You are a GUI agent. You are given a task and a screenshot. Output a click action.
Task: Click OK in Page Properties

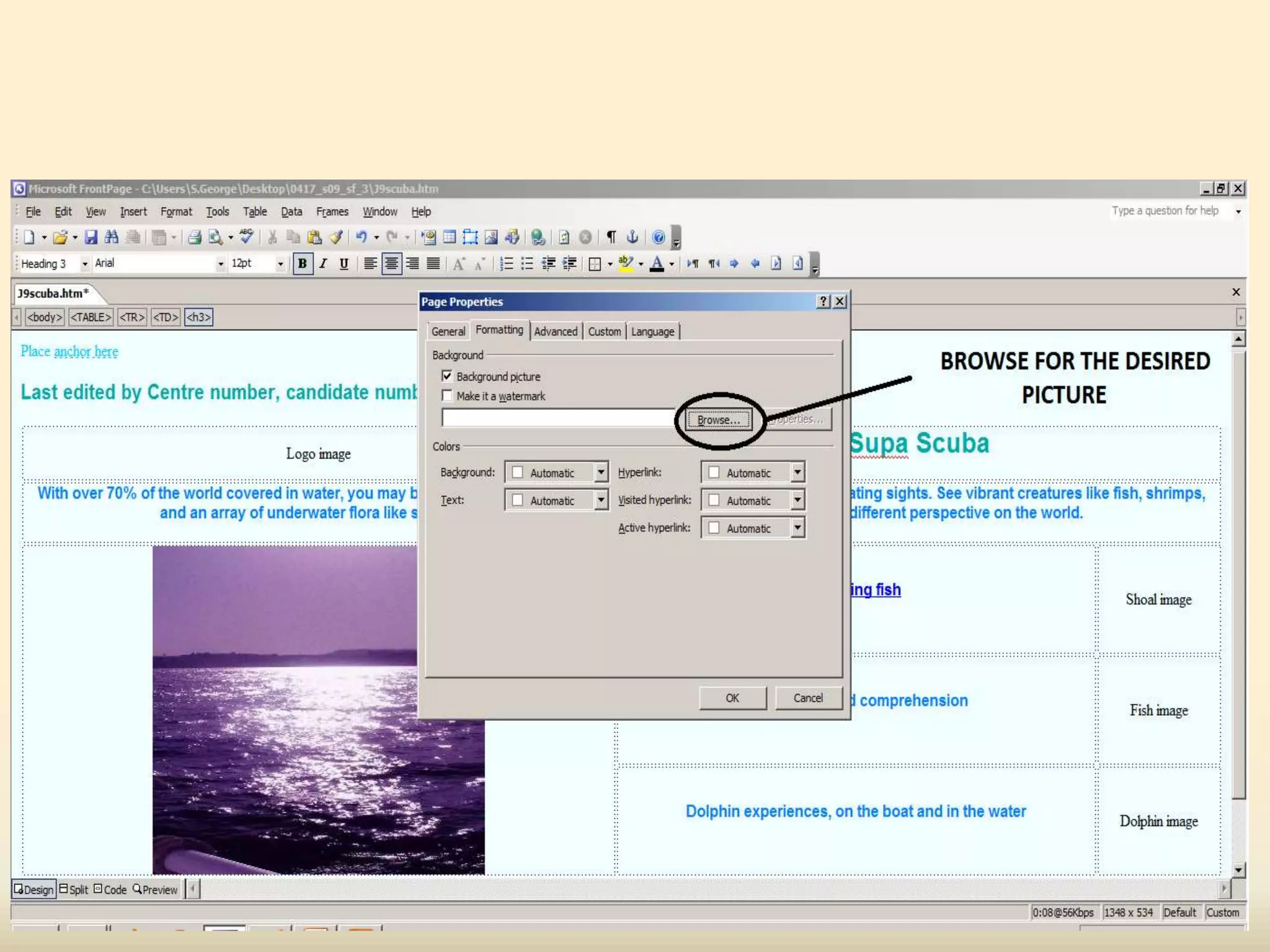[x=732, y=698]
